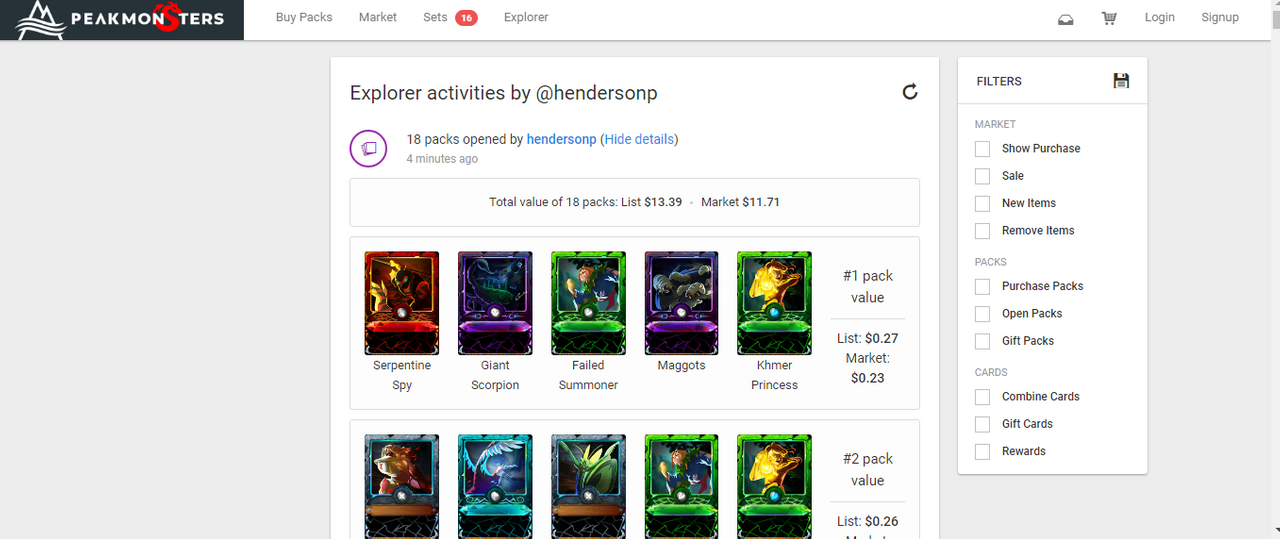Save filters with the floppy disk icon
The height and width of the screenshot is (539, 1280).
(1121, 81)
